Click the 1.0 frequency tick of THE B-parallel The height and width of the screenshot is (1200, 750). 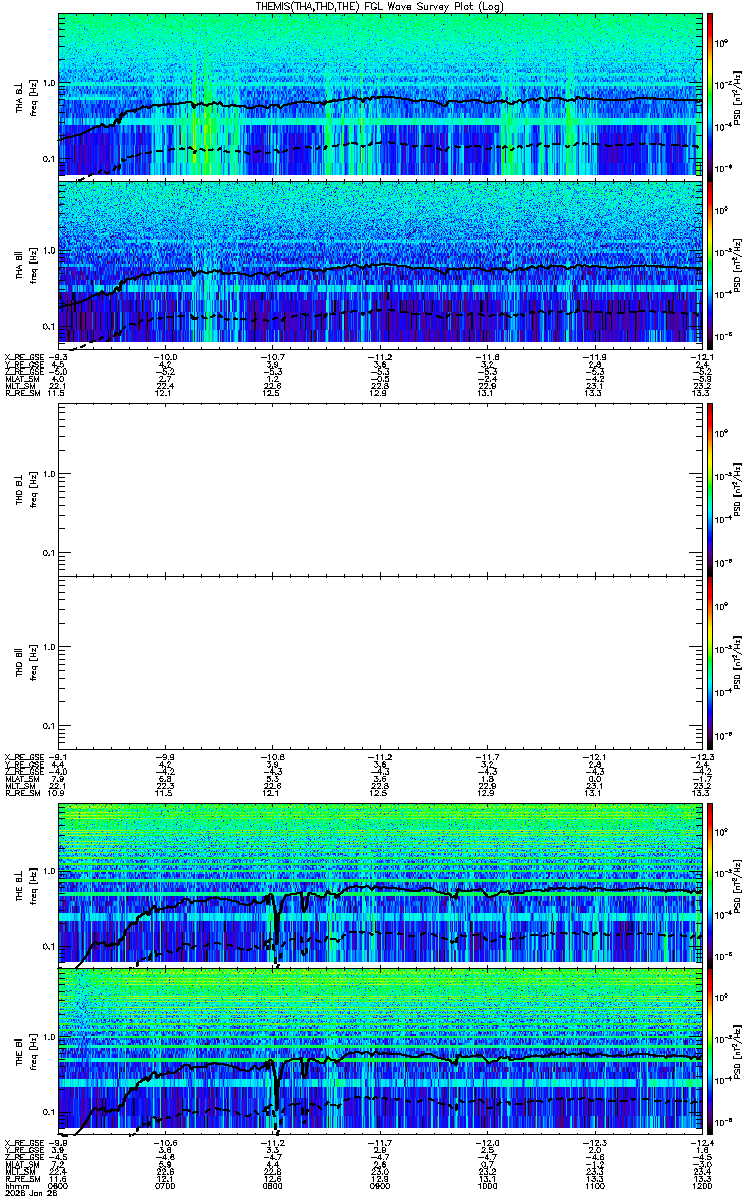point(48,1039)
